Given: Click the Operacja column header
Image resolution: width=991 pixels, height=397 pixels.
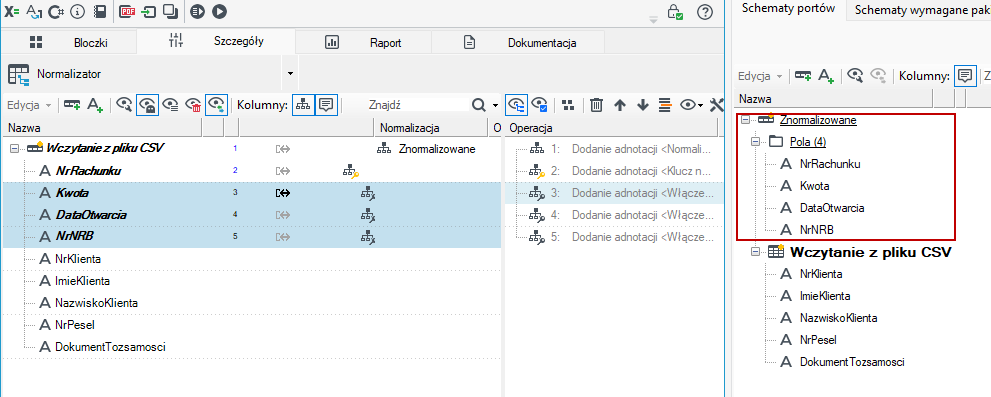Looking at the screenshot, I should click(611, 128).
